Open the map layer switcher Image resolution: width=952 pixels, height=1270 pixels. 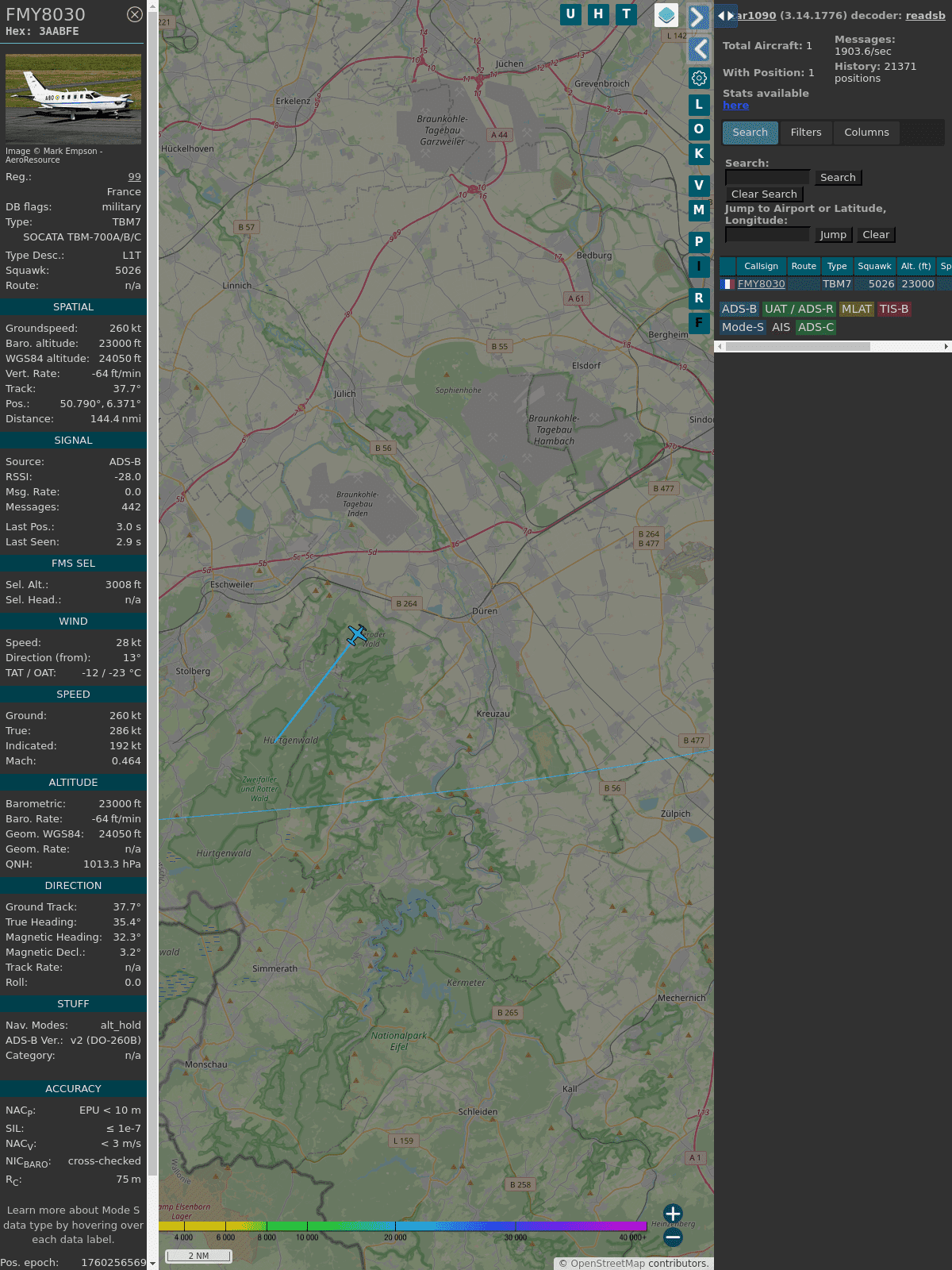tap(666, 15)
